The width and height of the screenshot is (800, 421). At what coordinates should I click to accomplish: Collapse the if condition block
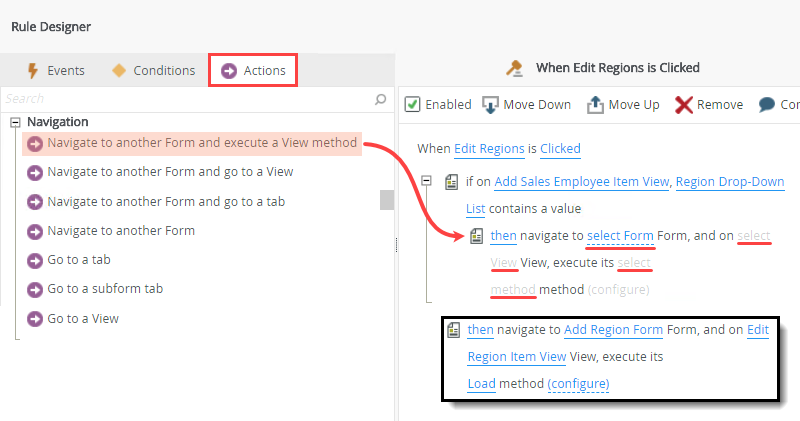coord(427,182)
